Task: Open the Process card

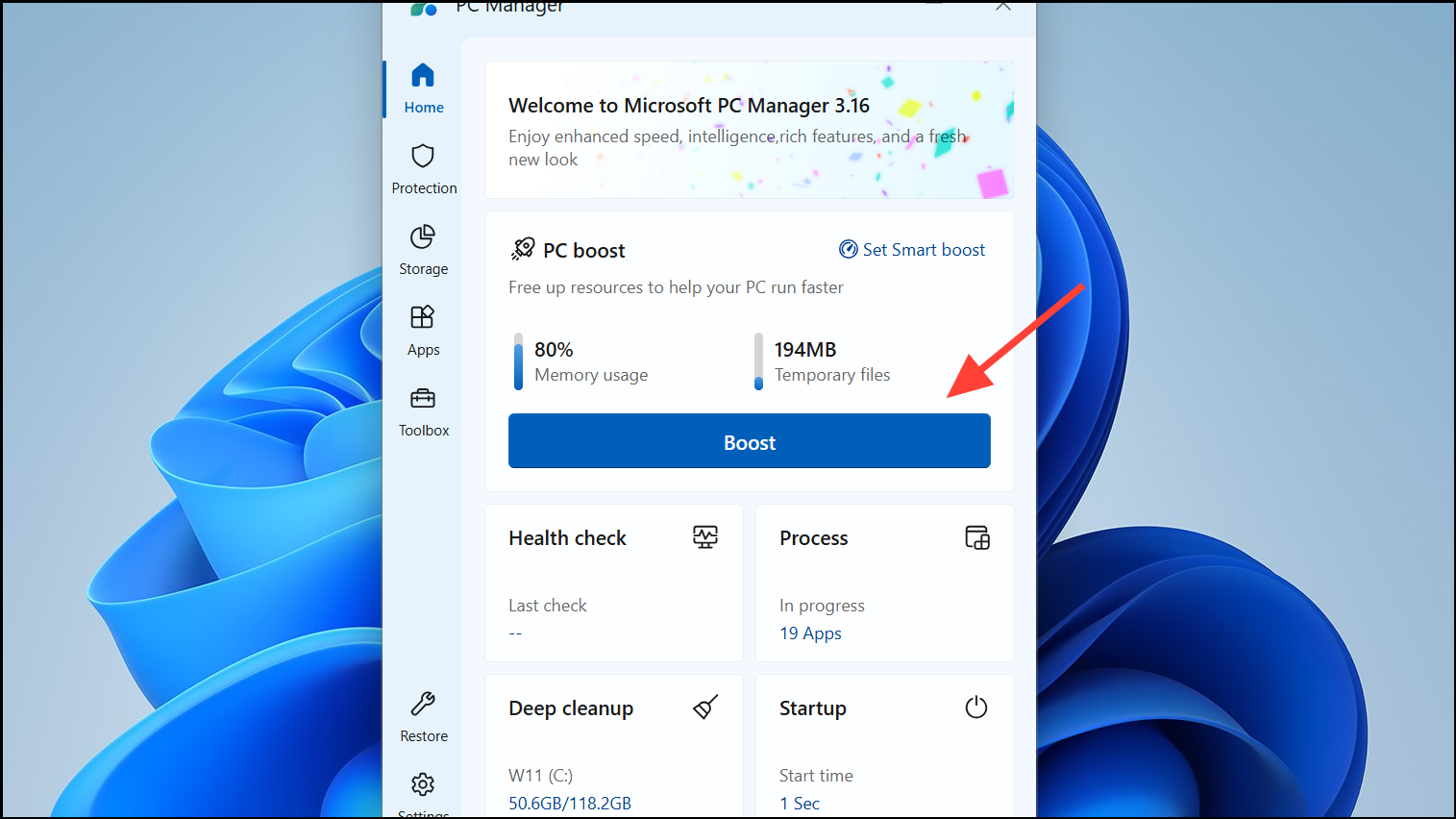Action: point(885,583)
